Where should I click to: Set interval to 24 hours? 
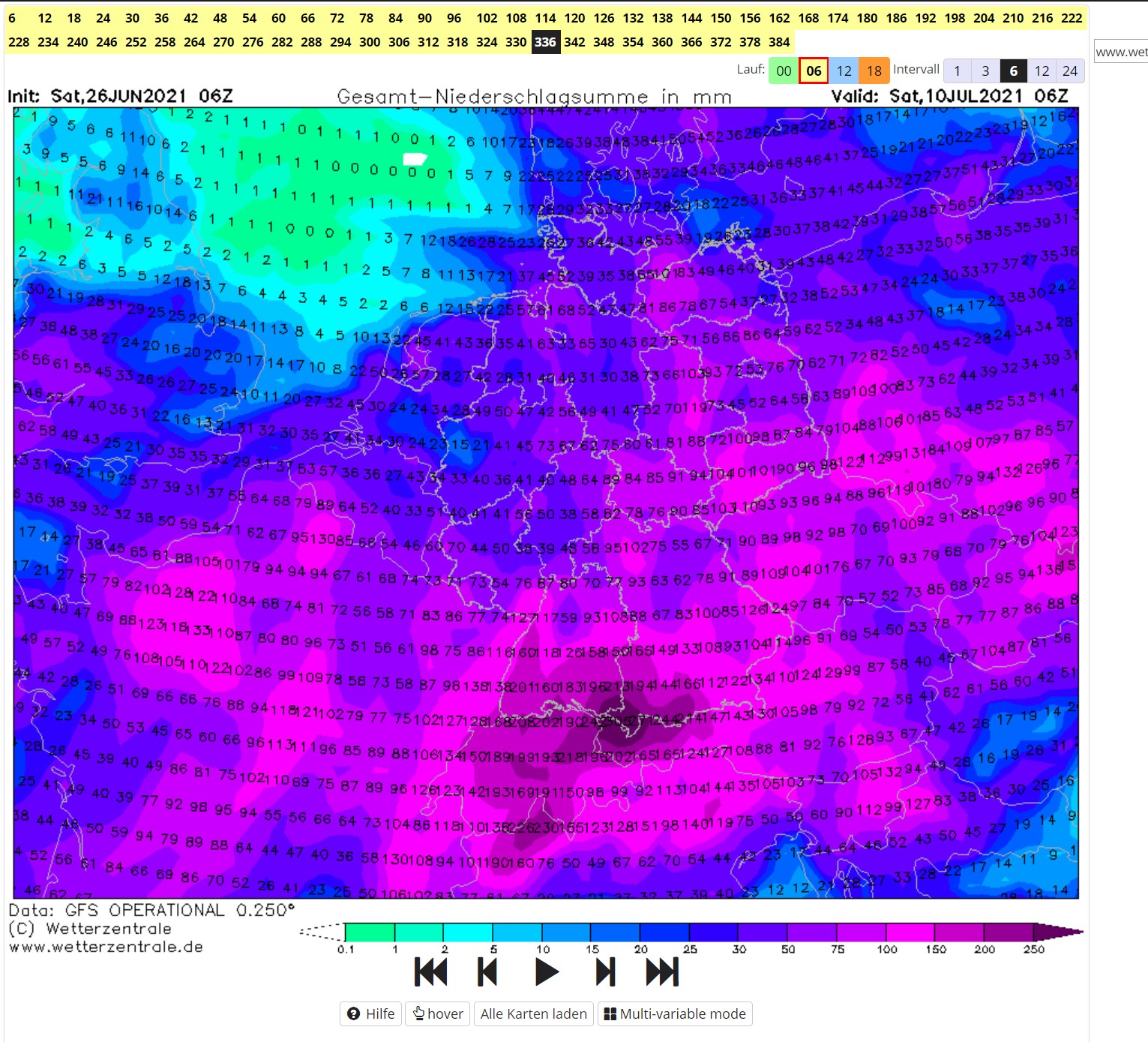(1070, 71)
